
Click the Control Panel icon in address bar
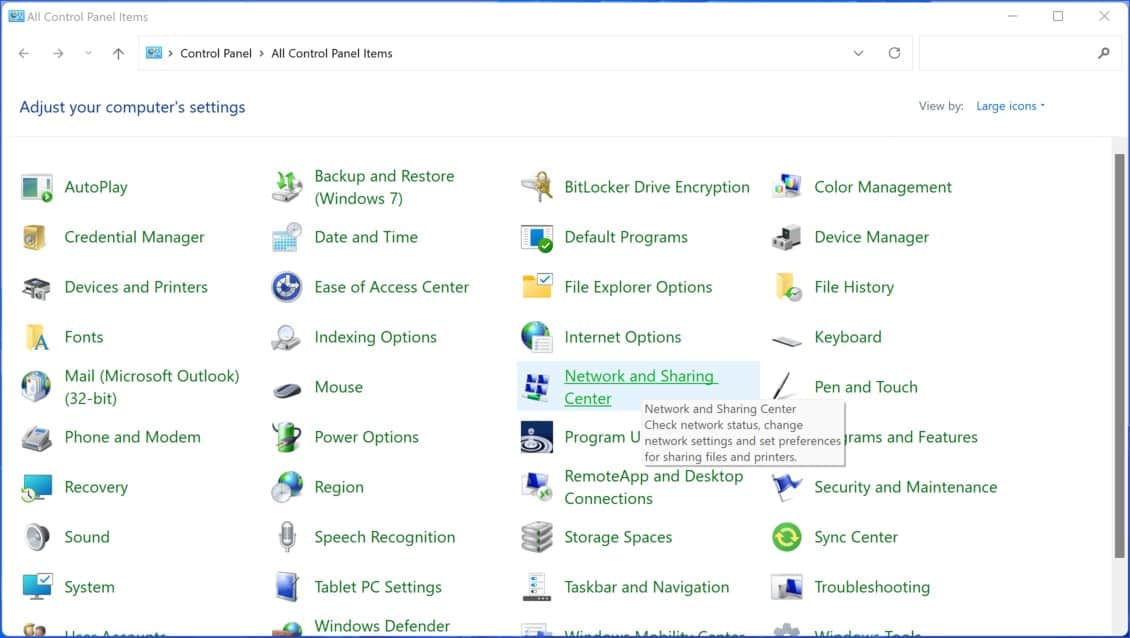coord(154,53)
